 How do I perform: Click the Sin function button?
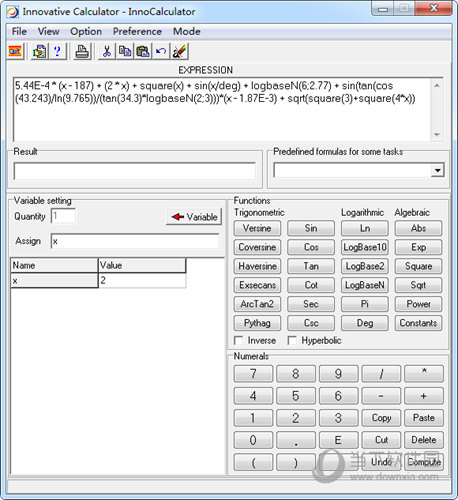point(311,228)
